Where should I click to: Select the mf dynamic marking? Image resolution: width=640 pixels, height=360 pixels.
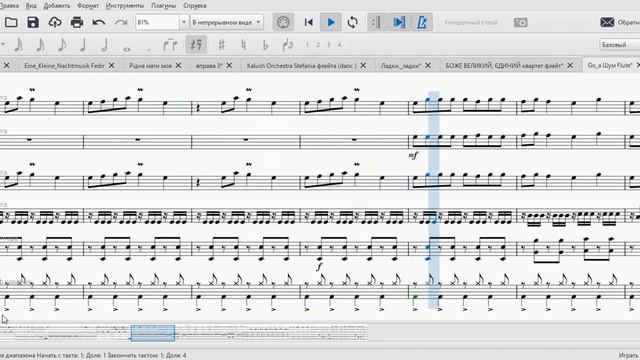(413, 155)
